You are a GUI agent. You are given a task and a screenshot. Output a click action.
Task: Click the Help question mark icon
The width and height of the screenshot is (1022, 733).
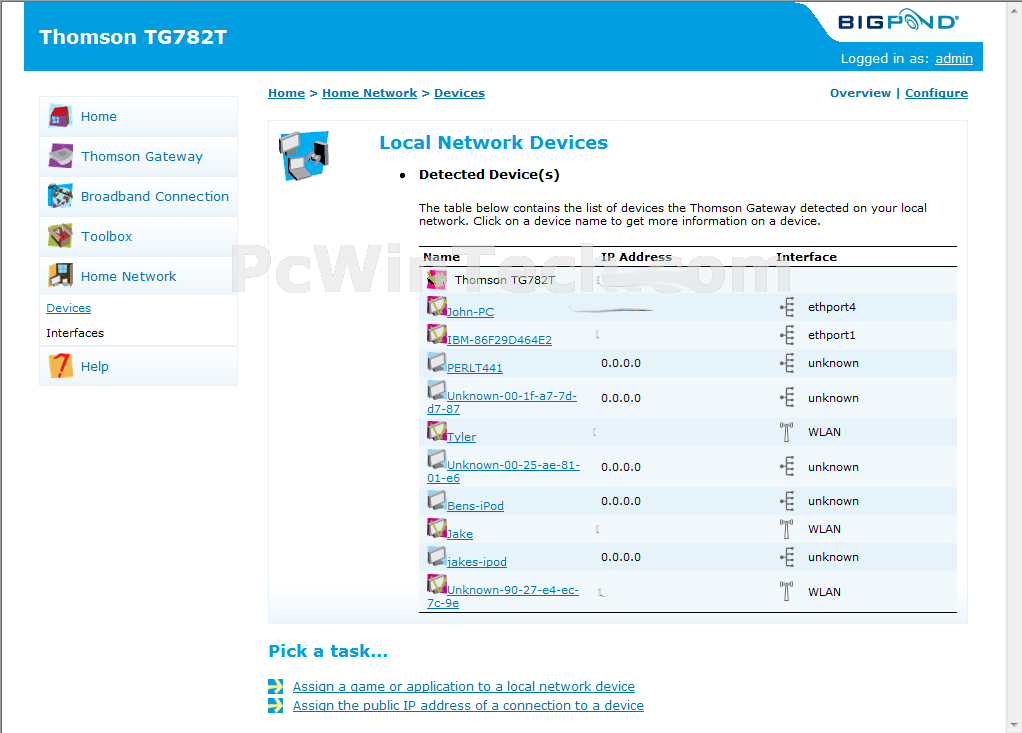click(x=60, y=366)
